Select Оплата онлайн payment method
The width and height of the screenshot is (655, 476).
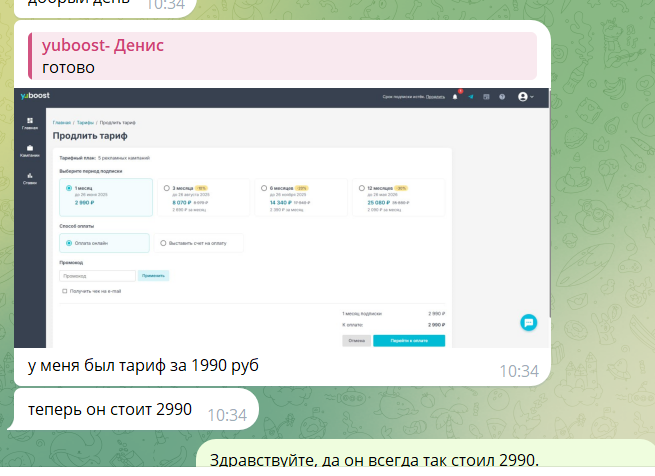68,243
